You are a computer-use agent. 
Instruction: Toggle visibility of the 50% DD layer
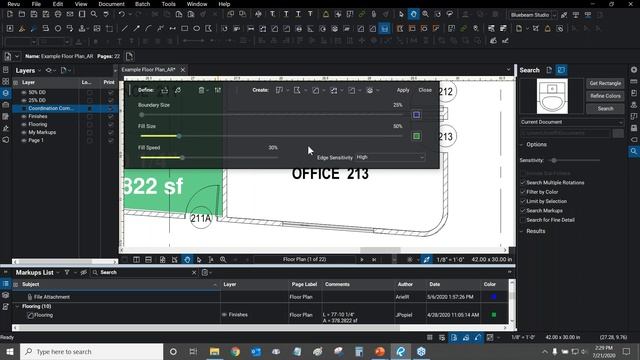(x=24, y=92)
